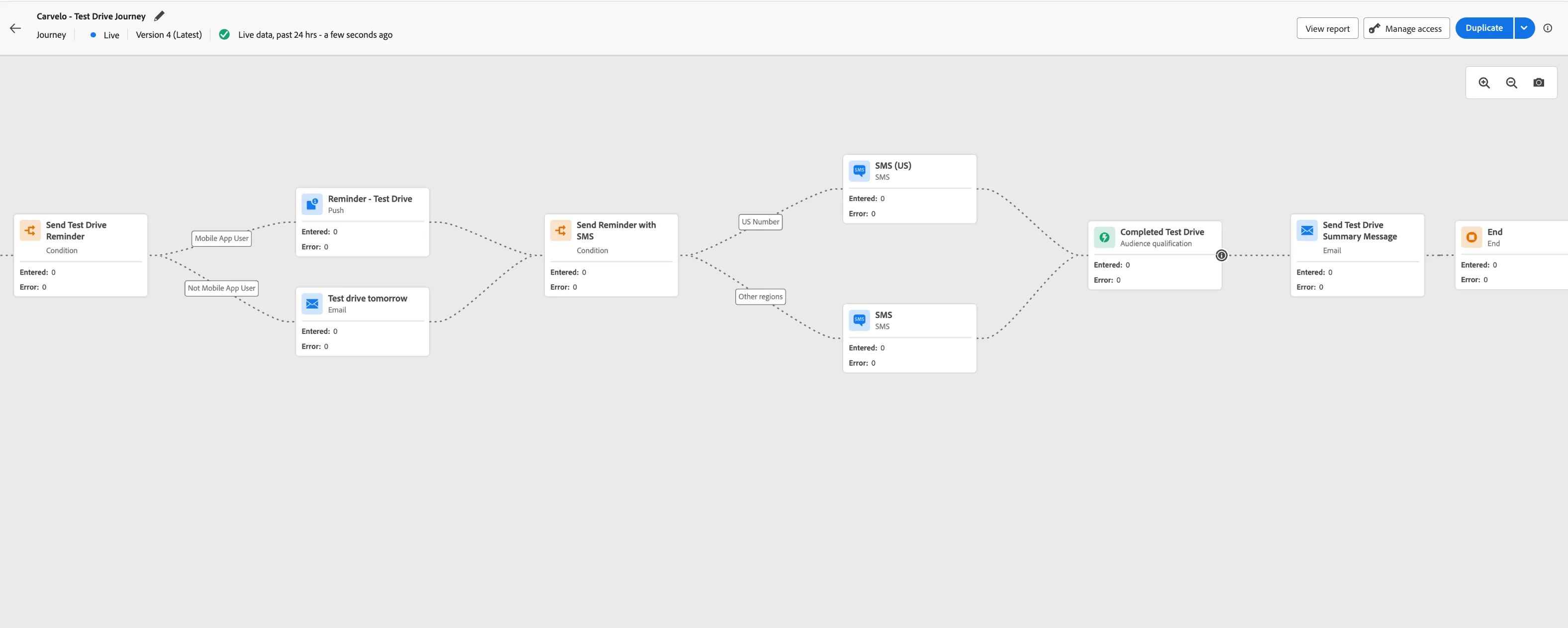The width and height of the screenshot is (1568, 628).
Task: Click the Duplicate button
Action: tap(1484, 28)
